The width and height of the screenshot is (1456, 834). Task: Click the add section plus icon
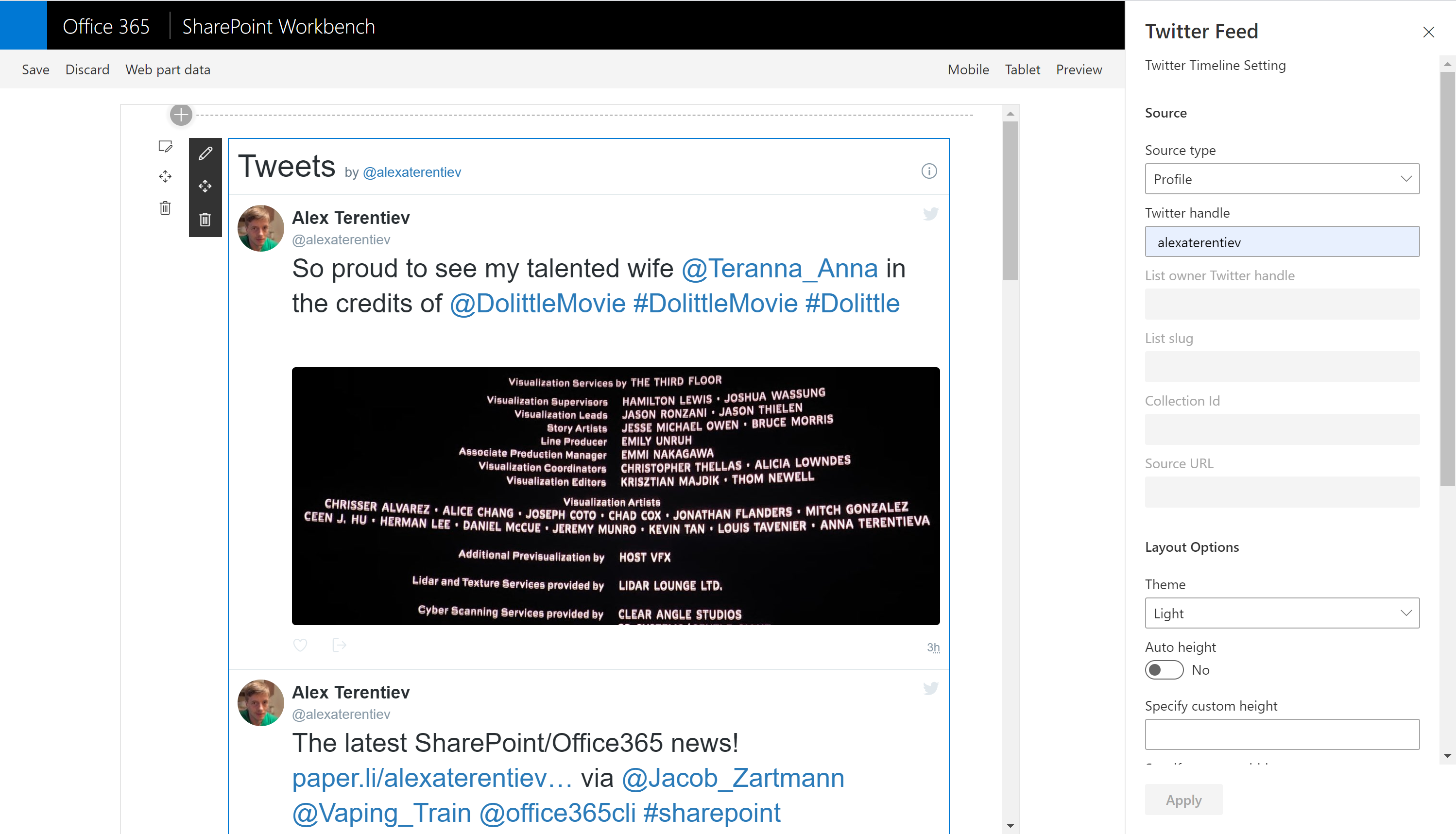coord(181,115)
